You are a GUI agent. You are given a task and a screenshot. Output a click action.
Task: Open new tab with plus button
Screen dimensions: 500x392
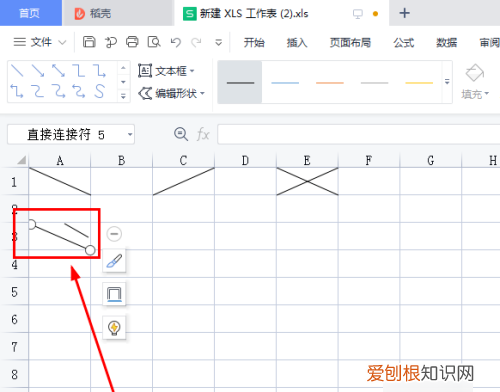tap(404, 13)
